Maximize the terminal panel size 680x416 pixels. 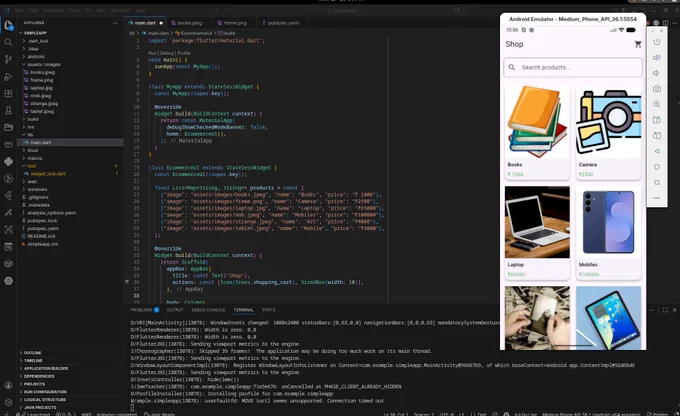click(x=665, y=310)
